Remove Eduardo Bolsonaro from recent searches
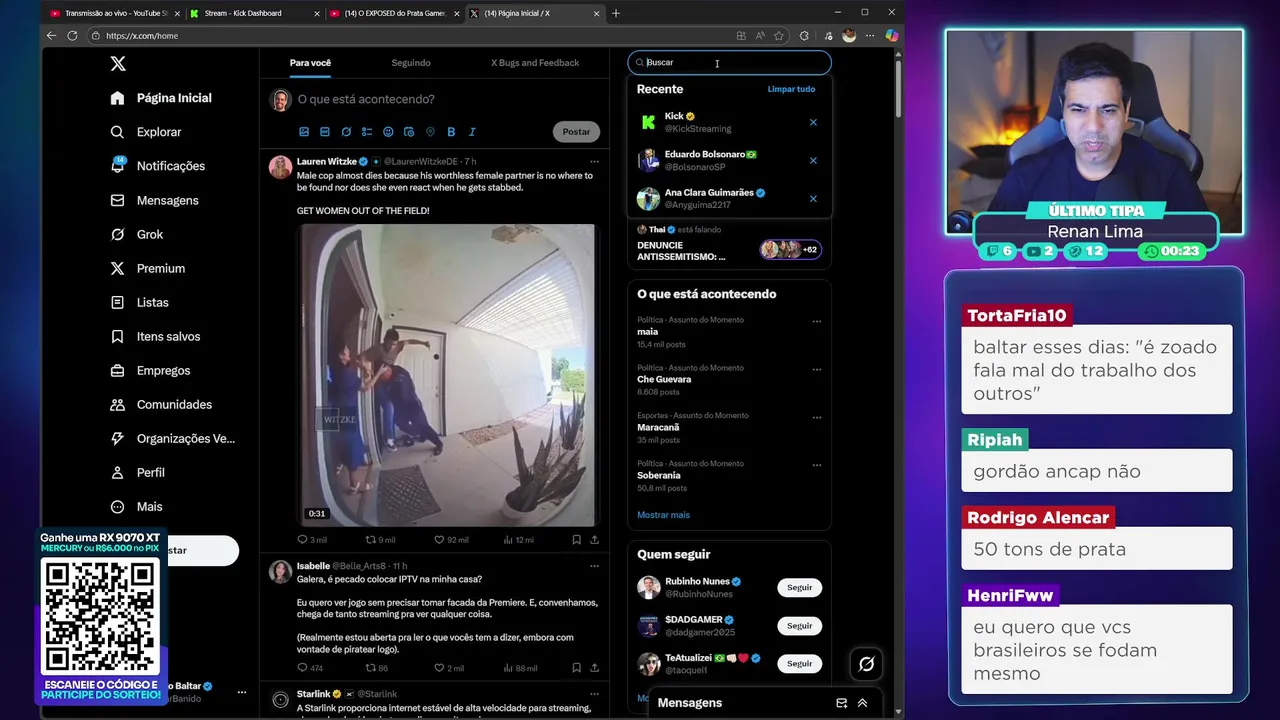The image size is (1280, 720). coord(813,160)
